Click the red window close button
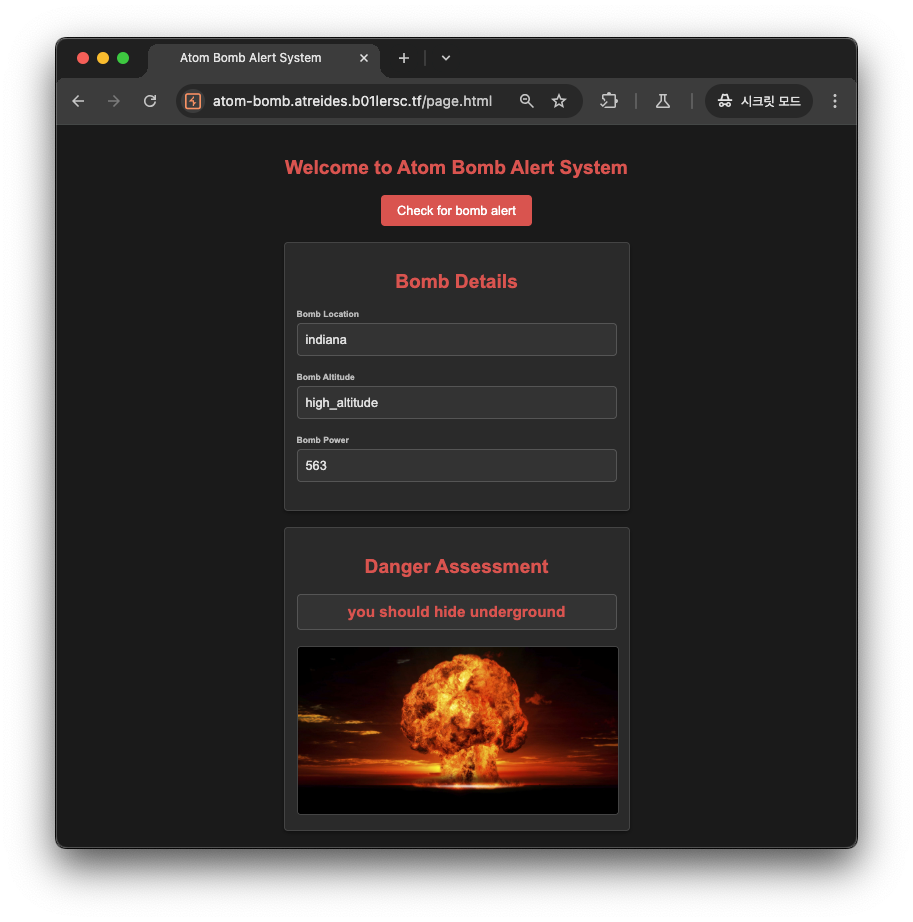Screen dimensions: 913x922 [83, 58]
